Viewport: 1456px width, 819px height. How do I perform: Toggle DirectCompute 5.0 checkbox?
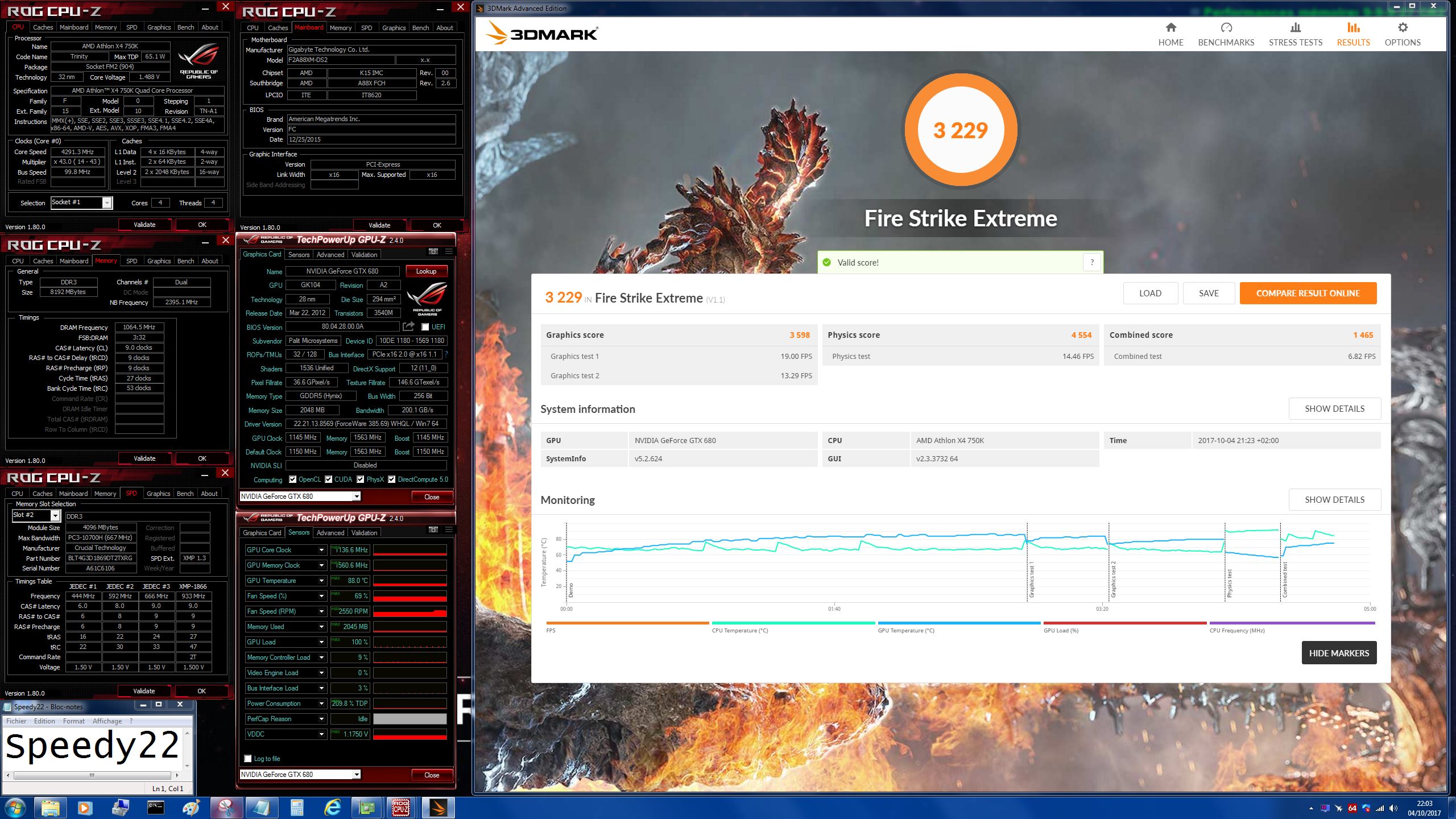click(391, 479)
